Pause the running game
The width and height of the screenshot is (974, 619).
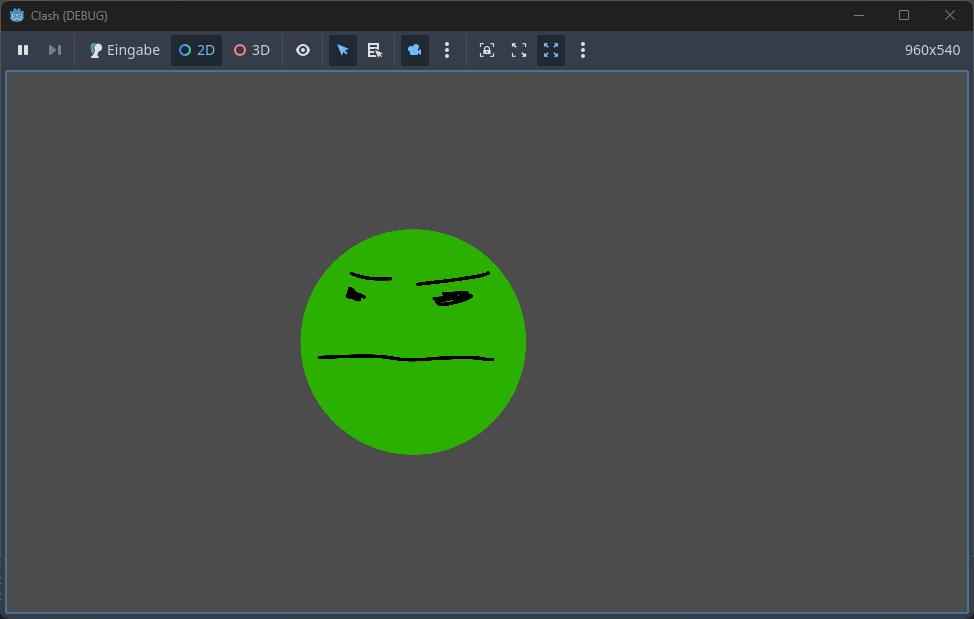point(23,50)
